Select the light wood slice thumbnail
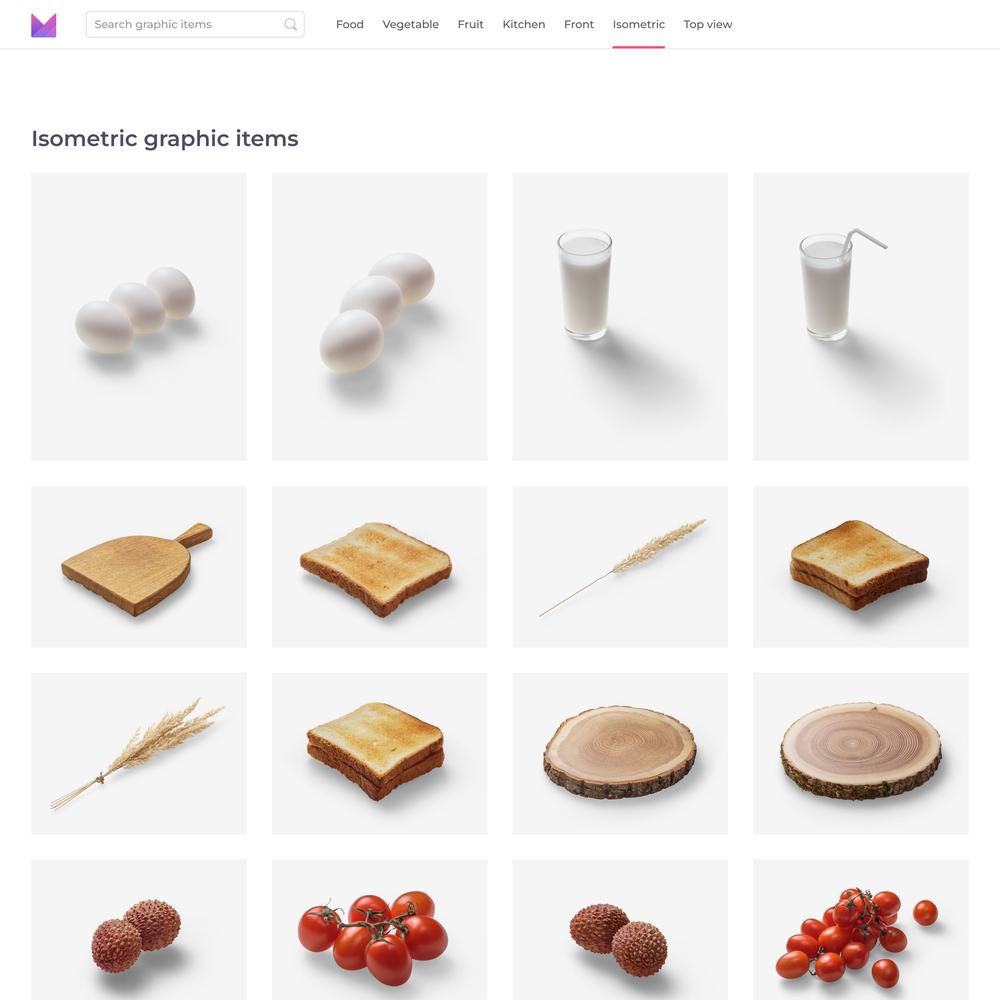This screenshot has height=1000, width=1000. (620, 753)
